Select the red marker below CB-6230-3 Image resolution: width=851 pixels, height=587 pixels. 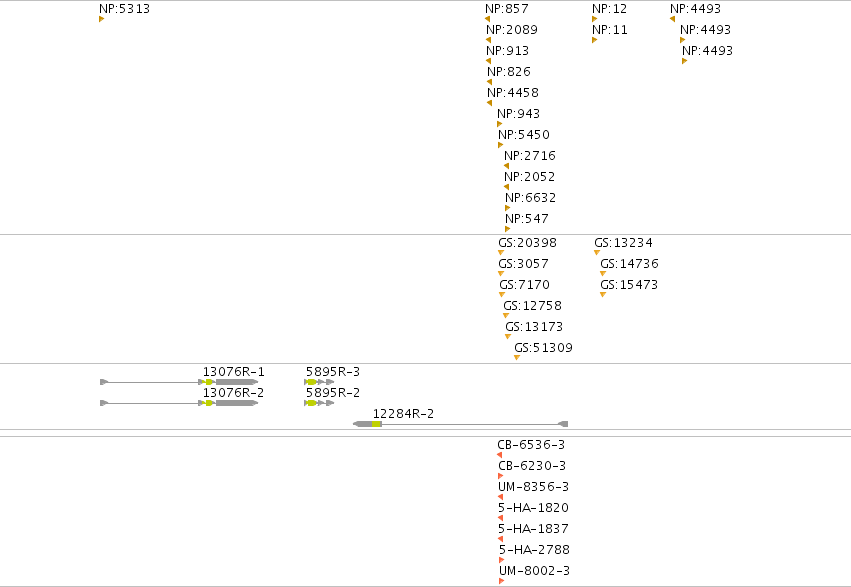coord(500,476)
